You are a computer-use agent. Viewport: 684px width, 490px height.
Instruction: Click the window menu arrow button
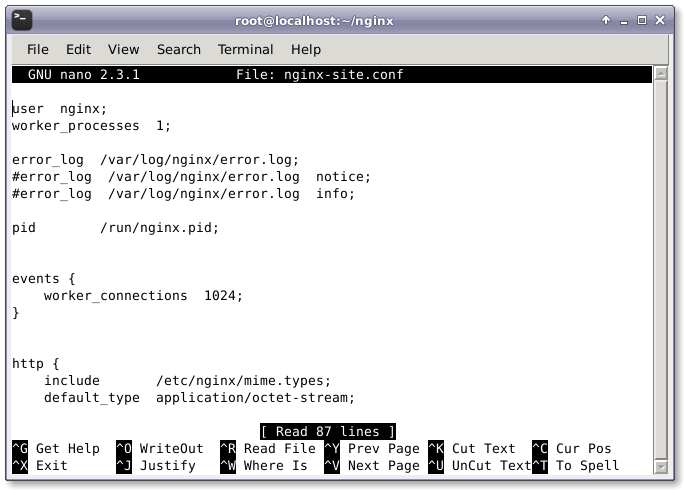pos(606,20)
